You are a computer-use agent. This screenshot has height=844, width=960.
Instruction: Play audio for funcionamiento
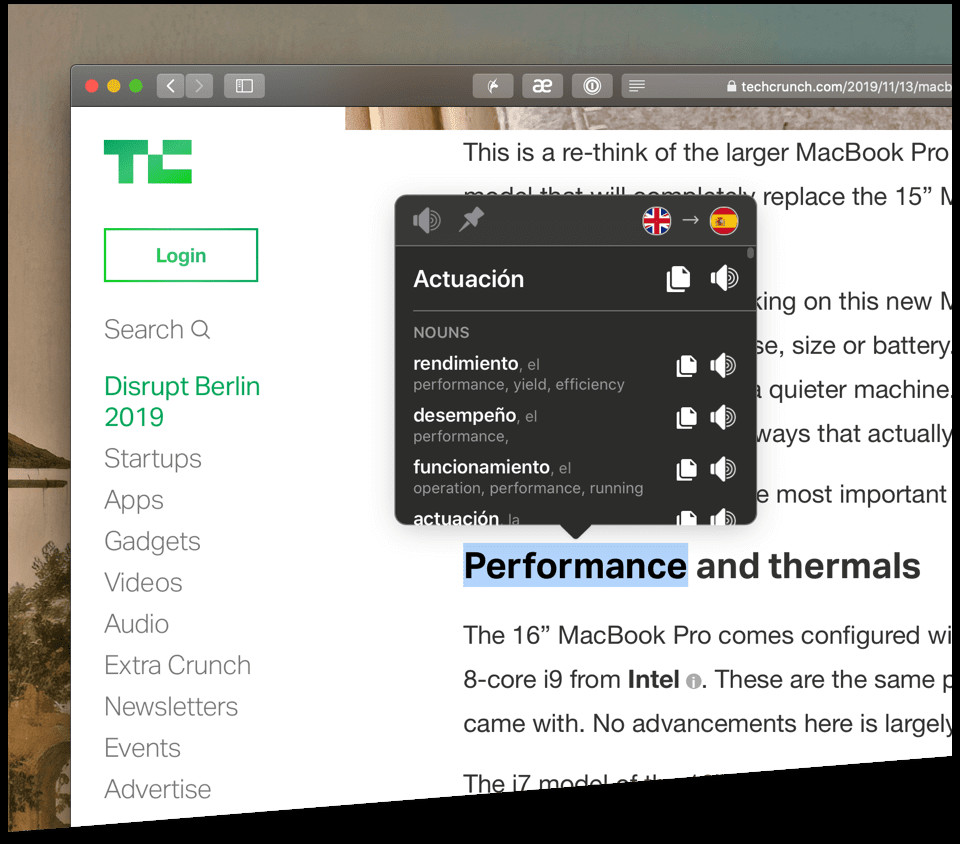point(723,469)
